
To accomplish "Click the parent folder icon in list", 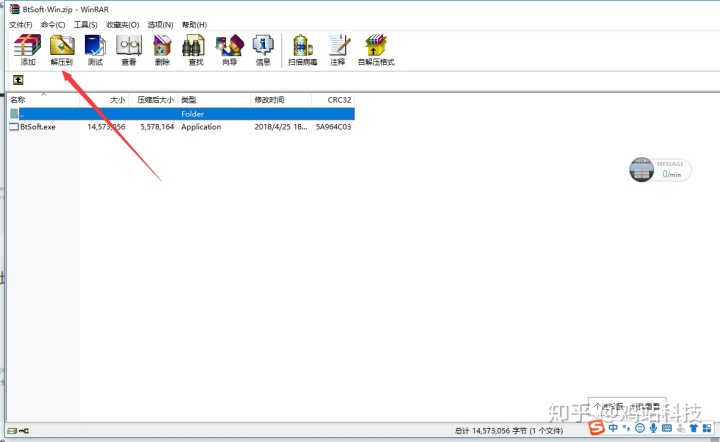I will (14, 113).
